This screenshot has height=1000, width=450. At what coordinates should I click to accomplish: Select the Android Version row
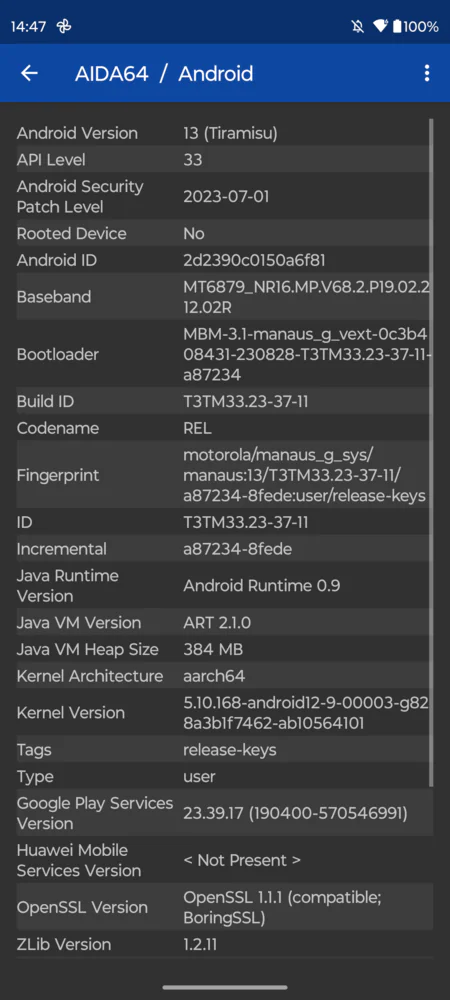pyautogui.click(x=224, y=133)
